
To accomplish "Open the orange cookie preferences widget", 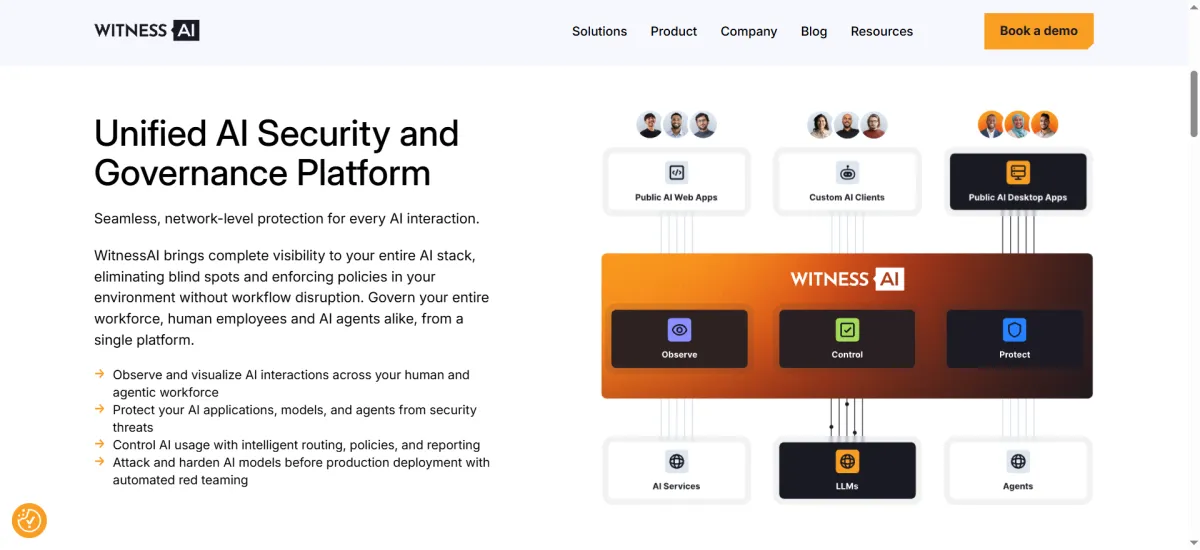I will click(29, 520).
